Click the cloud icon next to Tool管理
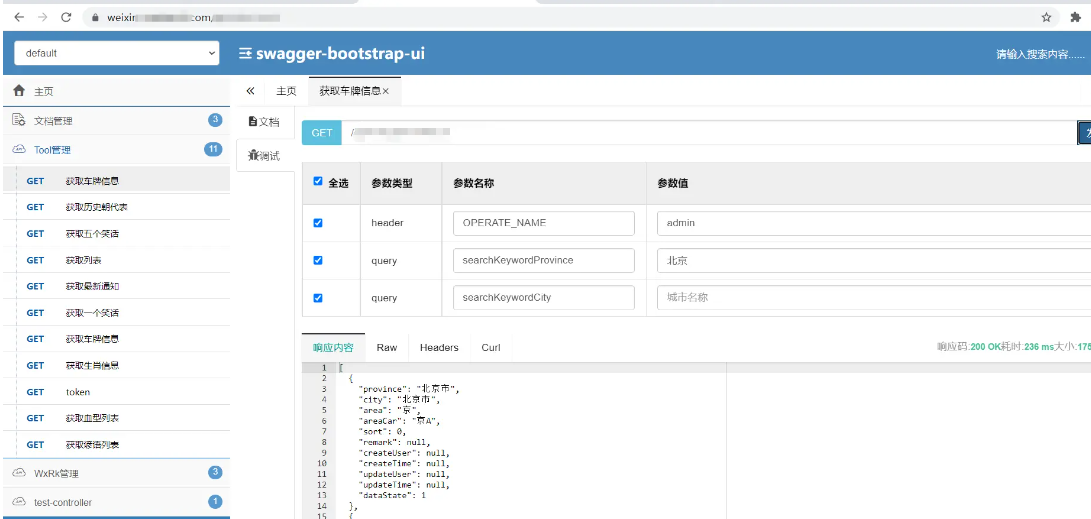Screen dimensions: 1091x519 point(19,149)
